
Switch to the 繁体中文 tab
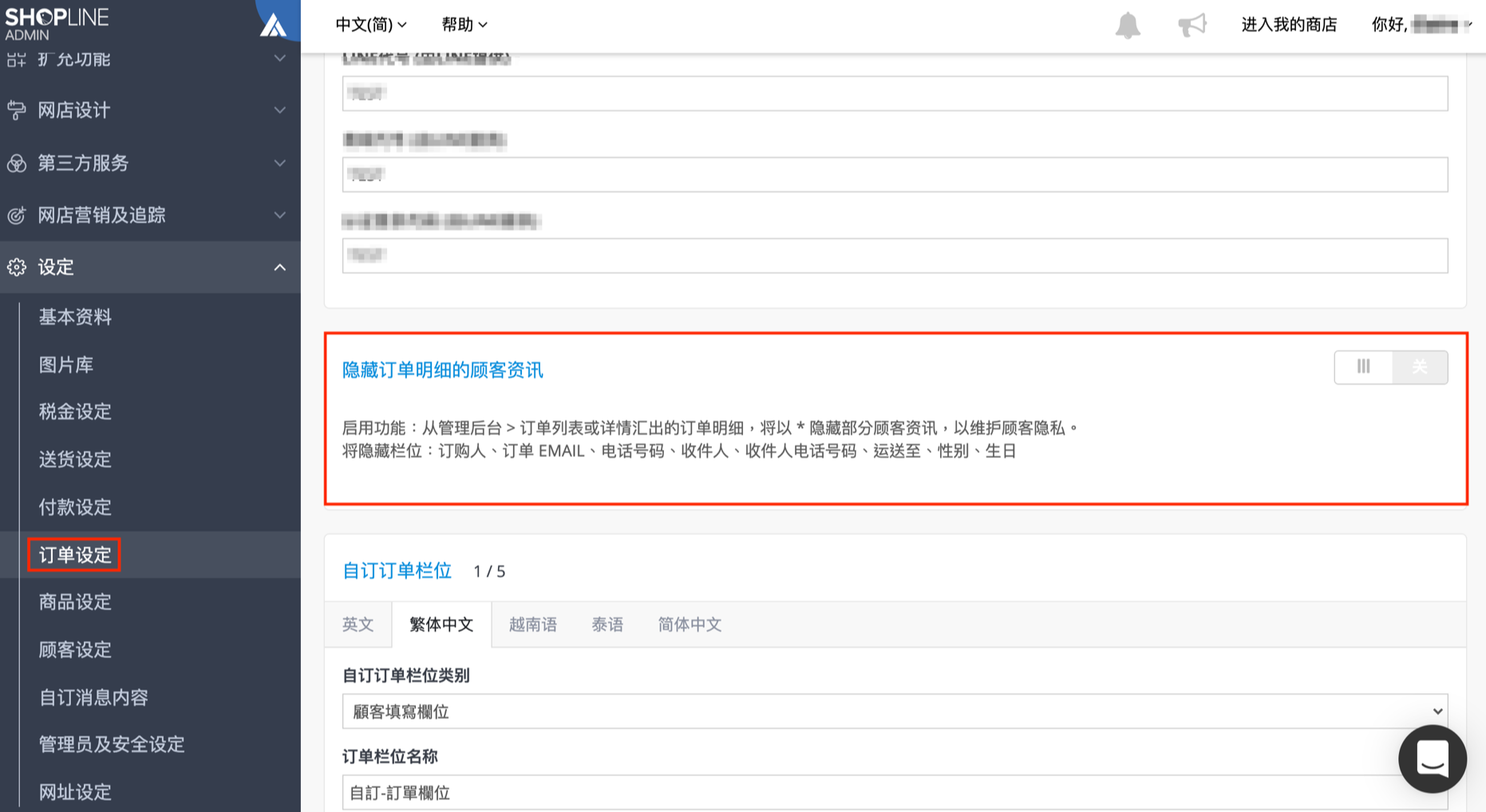pyautogui.click(x=441, y=625)
